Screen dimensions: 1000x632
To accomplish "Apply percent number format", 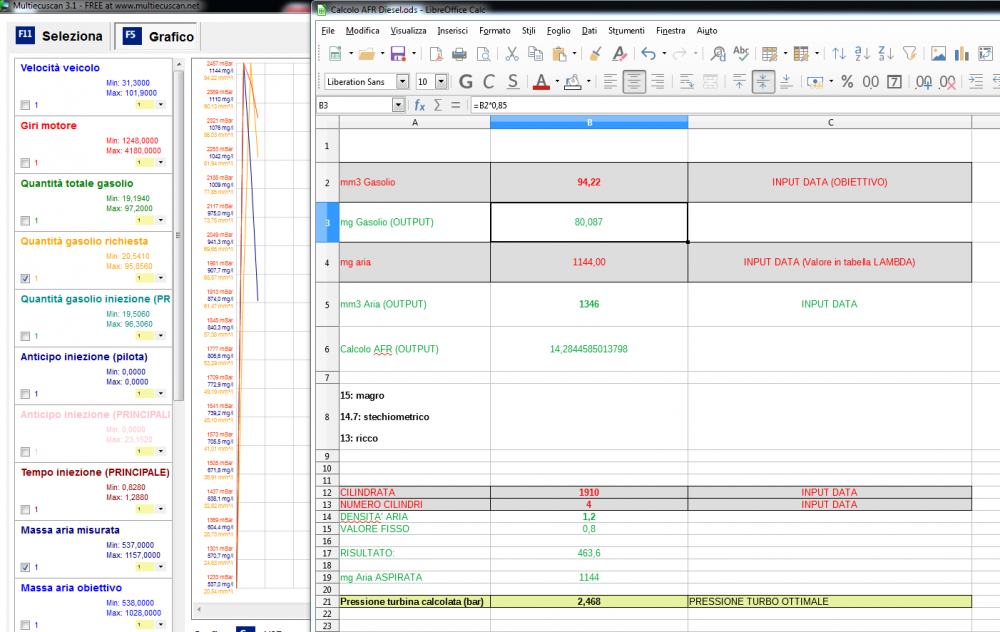I will 847,82.
